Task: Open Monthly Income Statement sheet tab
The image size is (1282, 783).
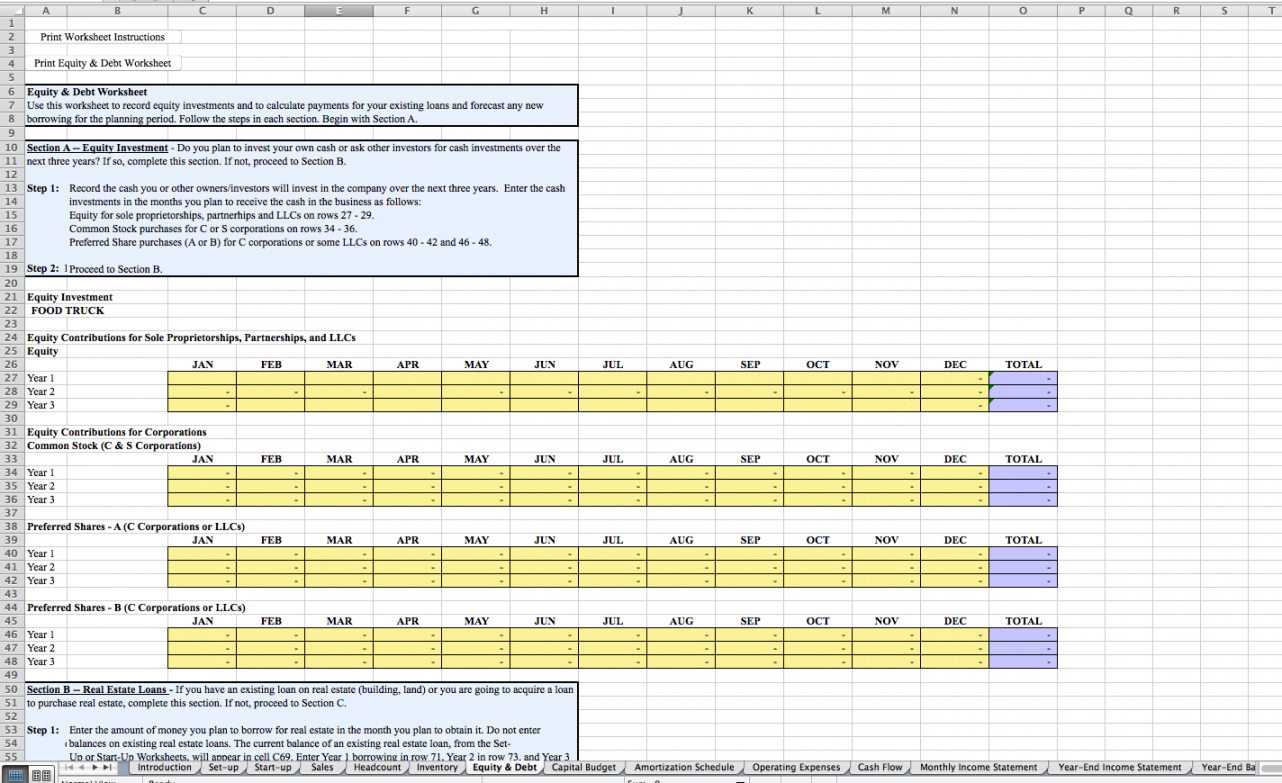Action: (x=979, y=768)
